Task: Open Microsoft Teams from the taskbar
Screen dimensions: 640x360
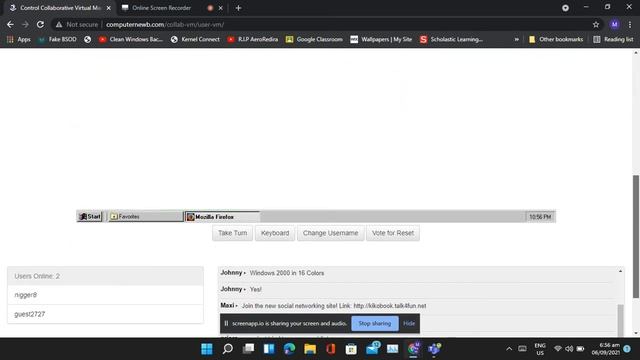Action: pyautogui.click(x=434, y=349)
